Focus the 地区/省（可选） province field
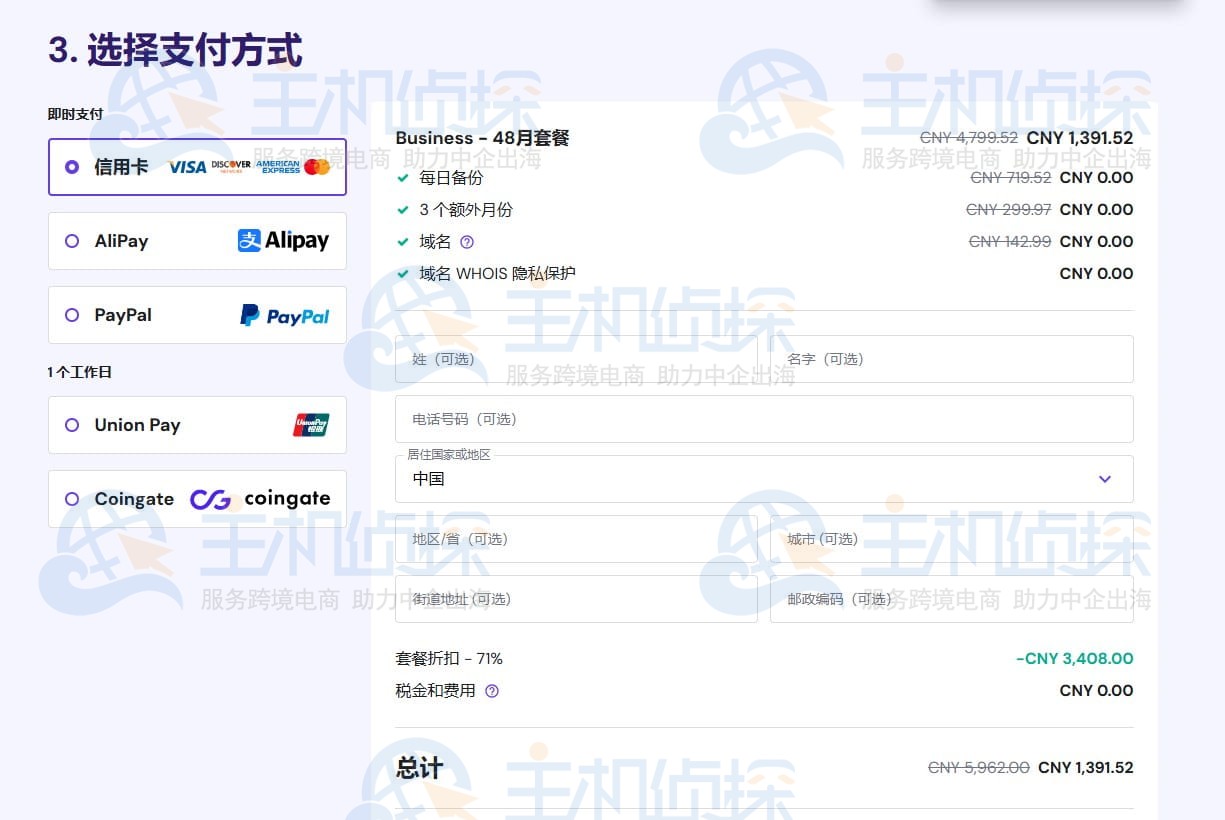The width and height of the screenshot is (1225, 820). [x=576, y=539]
